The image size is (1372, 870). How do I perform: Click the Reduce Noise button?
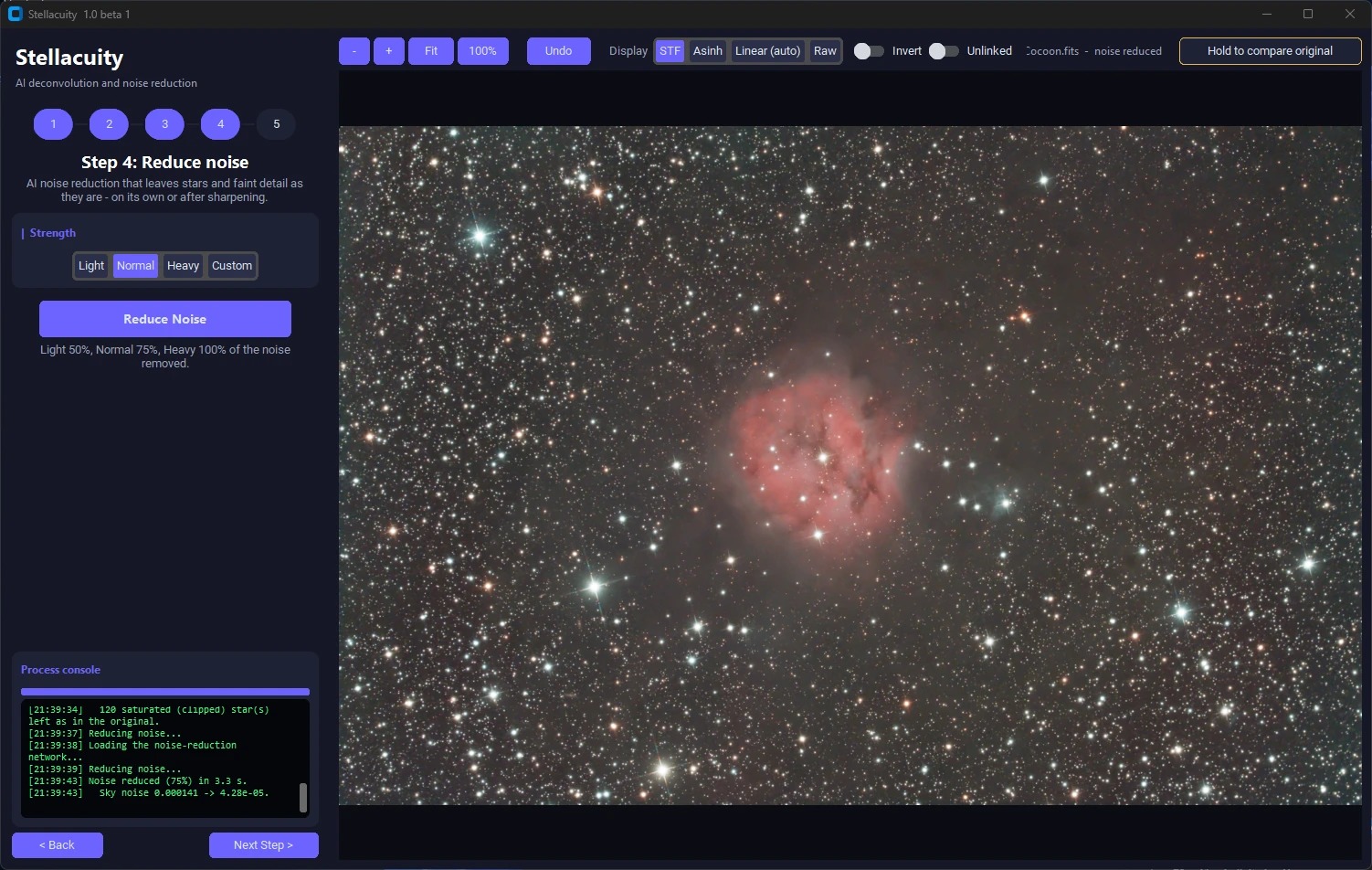click(165, 319)
